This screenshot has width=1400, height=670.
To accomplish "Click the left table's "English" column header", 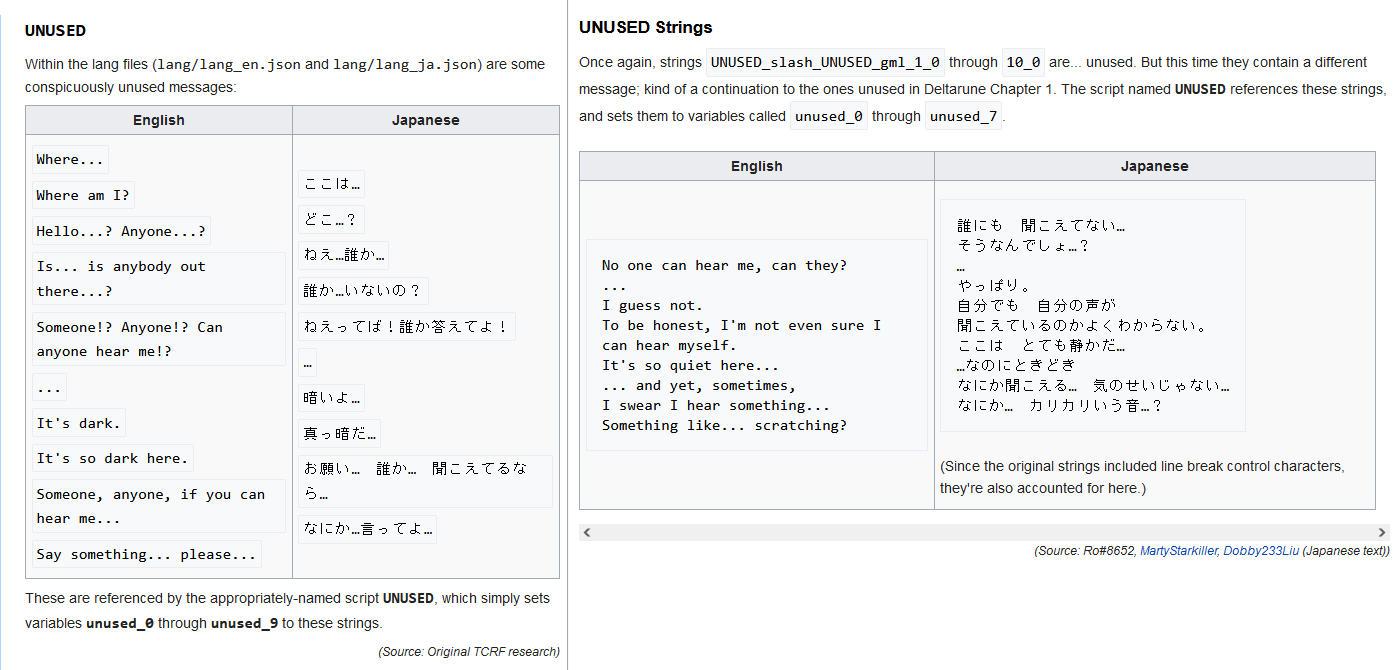I will [x=159, y=120].
